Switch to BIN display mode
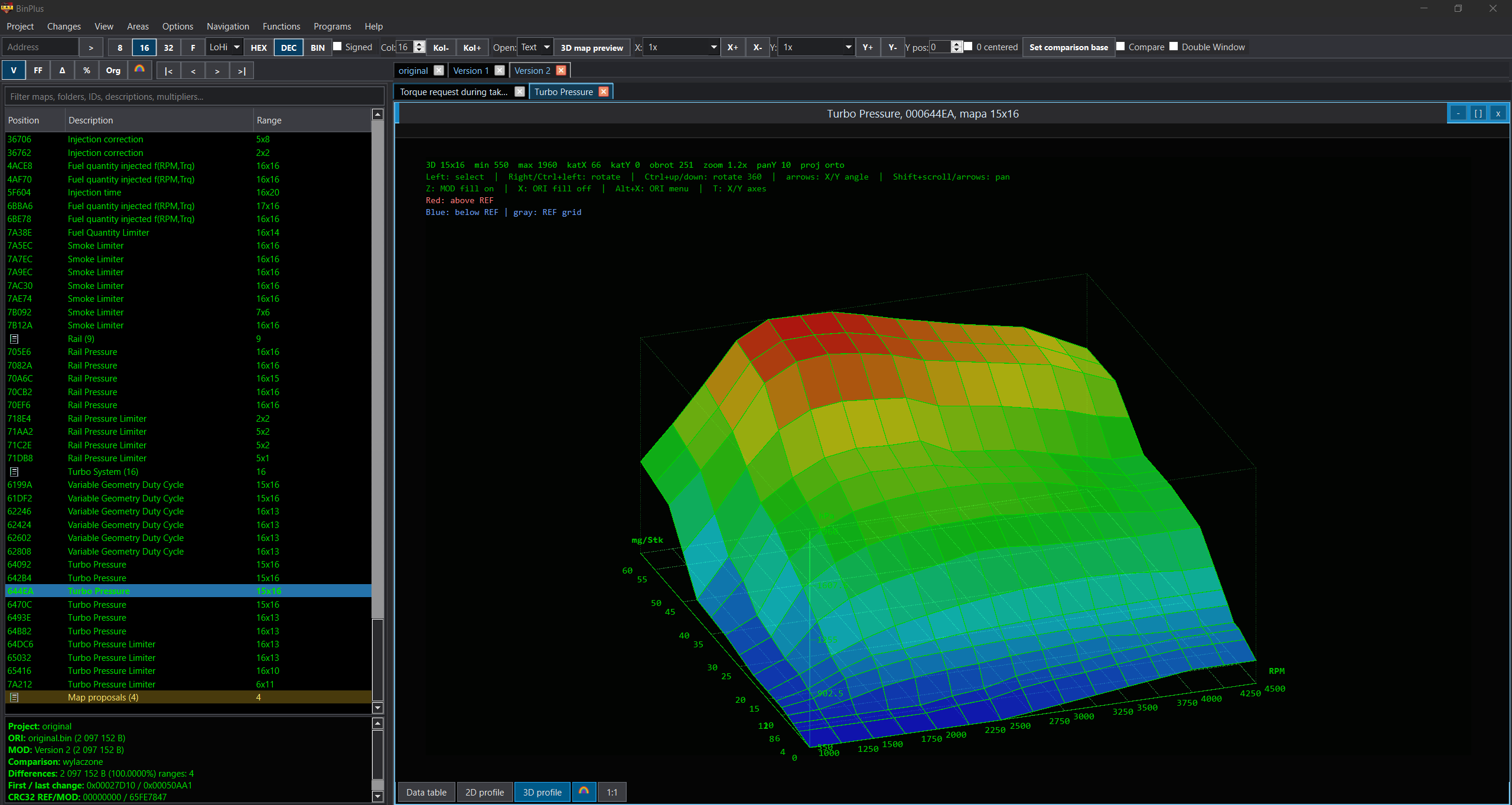This screenshot has height=805, width=1512. point(318,47)
